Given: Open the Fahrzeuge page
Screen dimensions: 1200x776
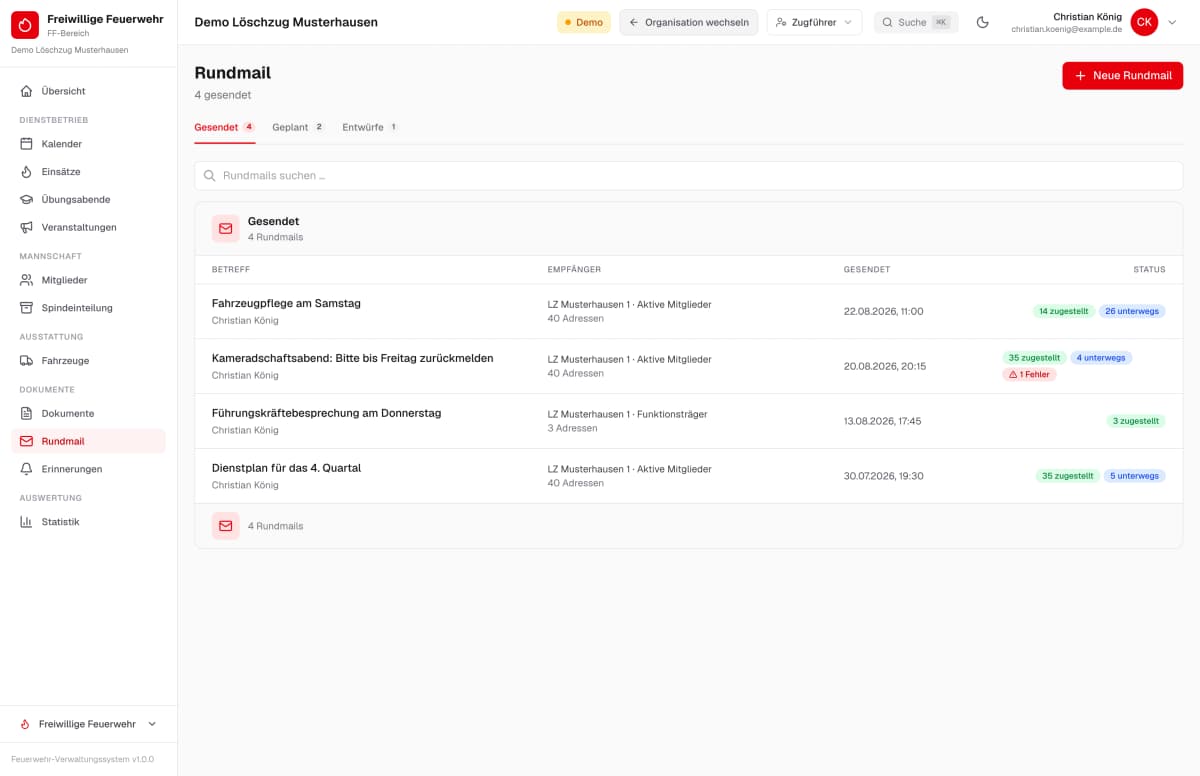Looking at the screenshot, I should tap(88, 361).
